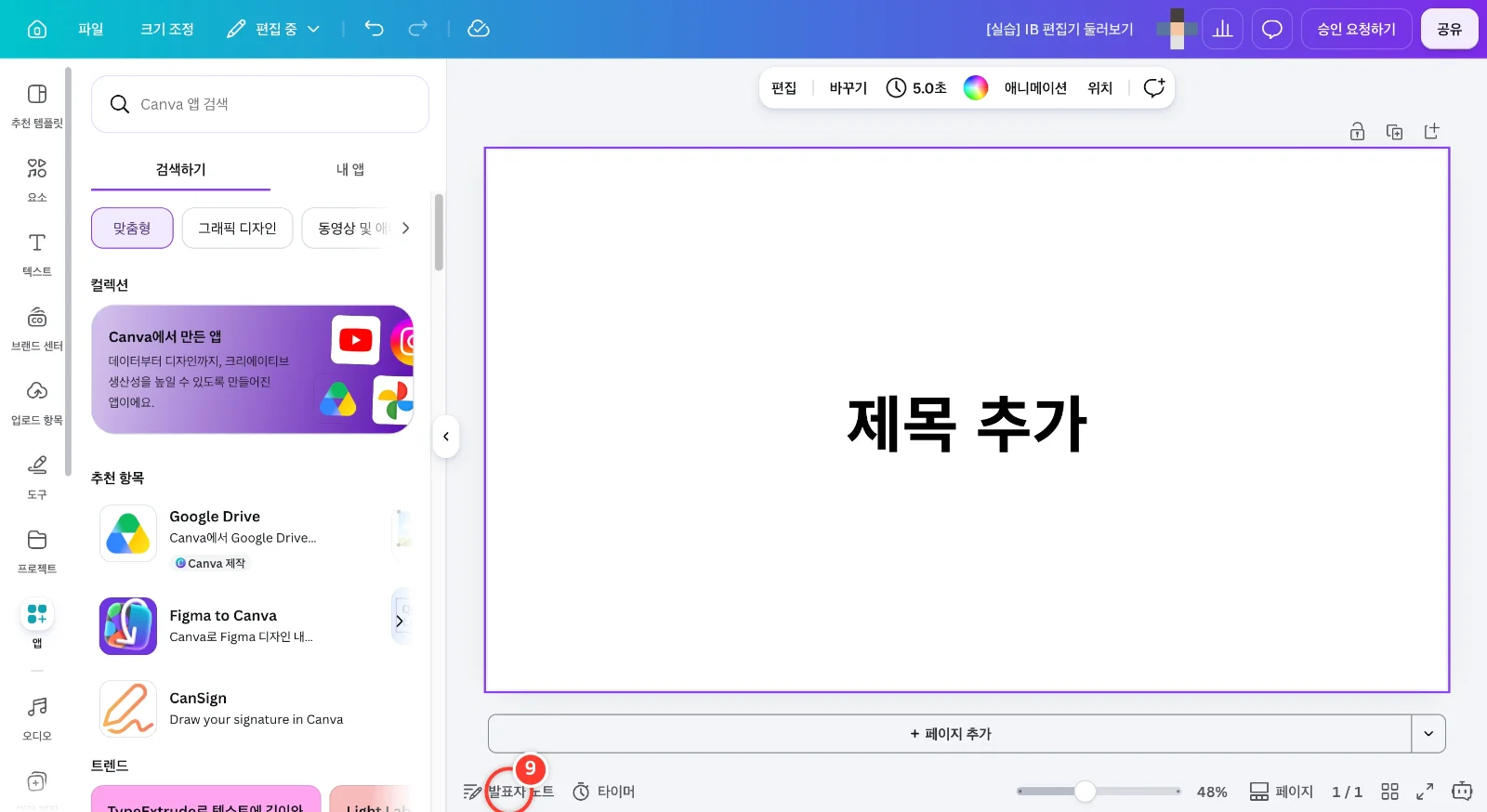Image resolution: width=1487 pixels, height=812 pixels.
Task: Open the 도구 drawing tools panel
Action: tap(37, 478)
